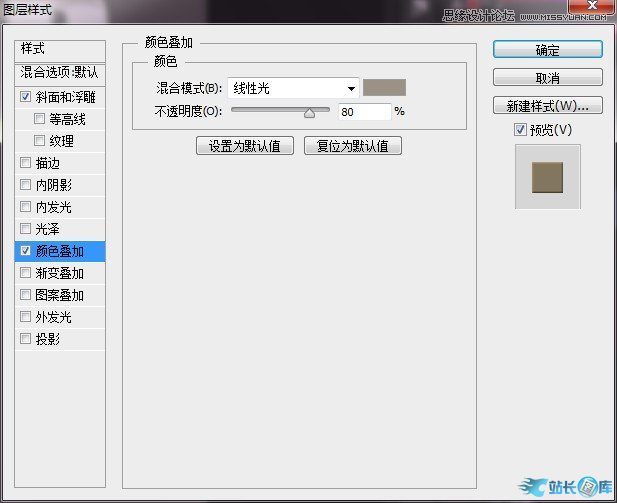Uncheck the 斜面和浮雕 checkbox
This screenshot has height=503, width=617.
[25, 96]
